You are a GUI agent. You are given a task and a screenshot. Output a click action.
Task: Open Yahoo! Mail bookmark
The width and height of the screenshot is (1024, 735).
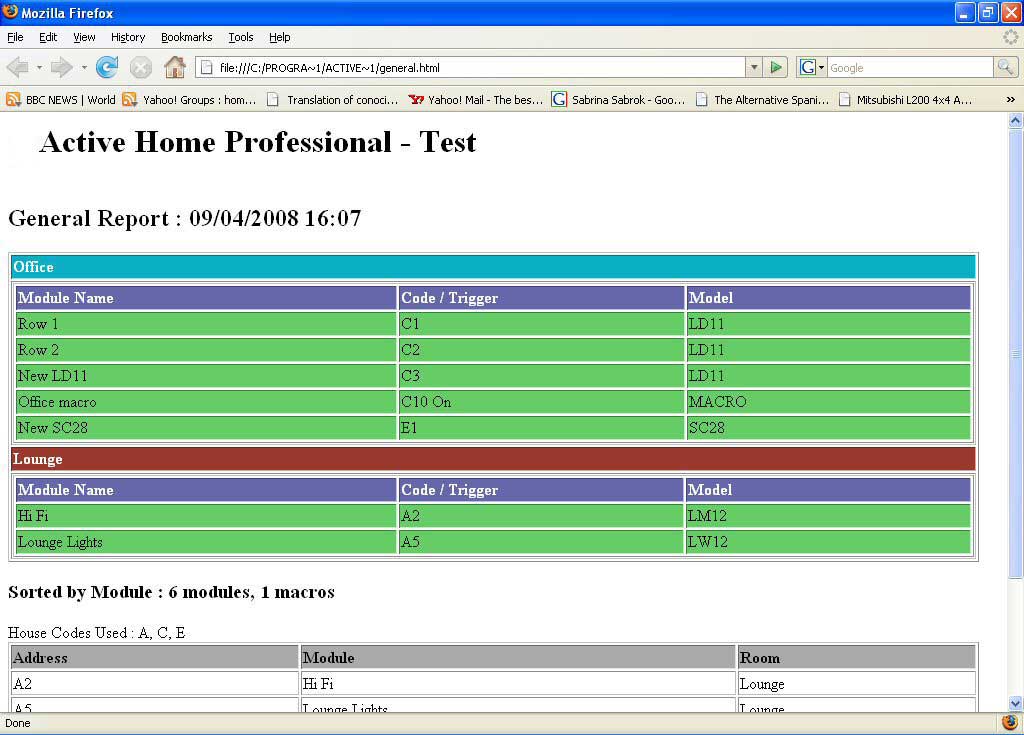[x=476, y=100]
